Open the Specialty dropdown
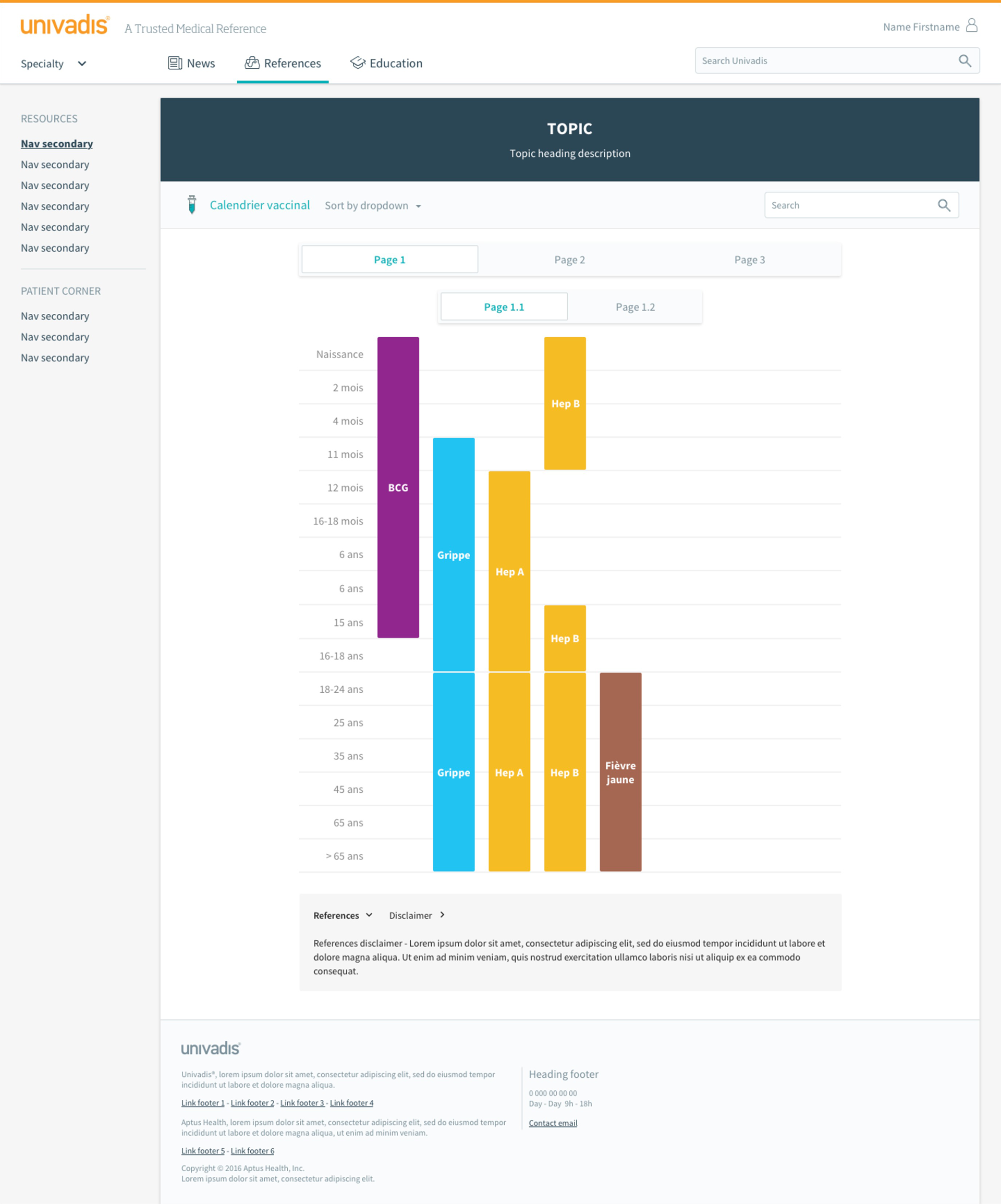The image size is (1001, 1204). 53,64
